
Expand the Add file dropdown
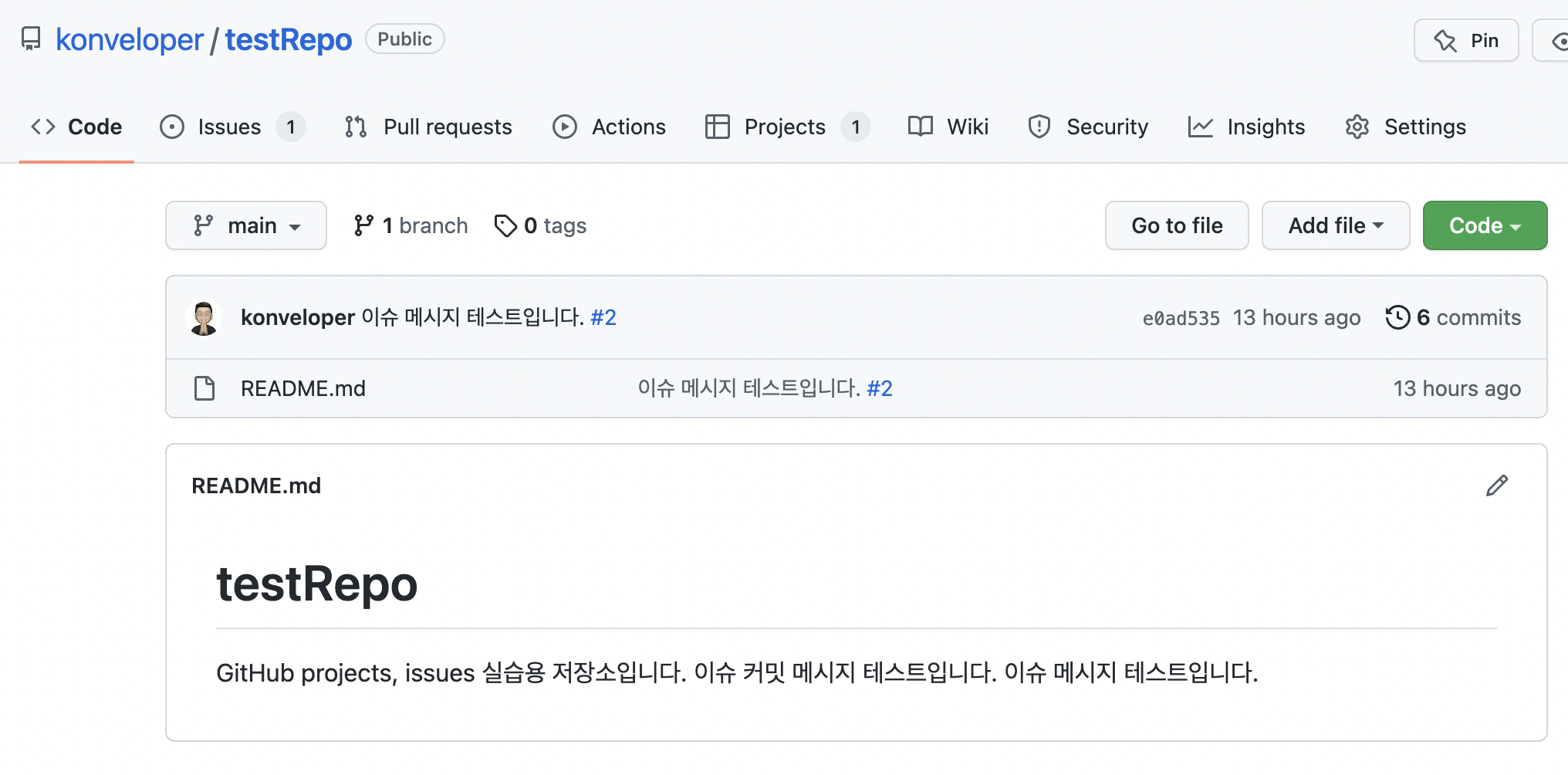click(x=1336, y=225)
